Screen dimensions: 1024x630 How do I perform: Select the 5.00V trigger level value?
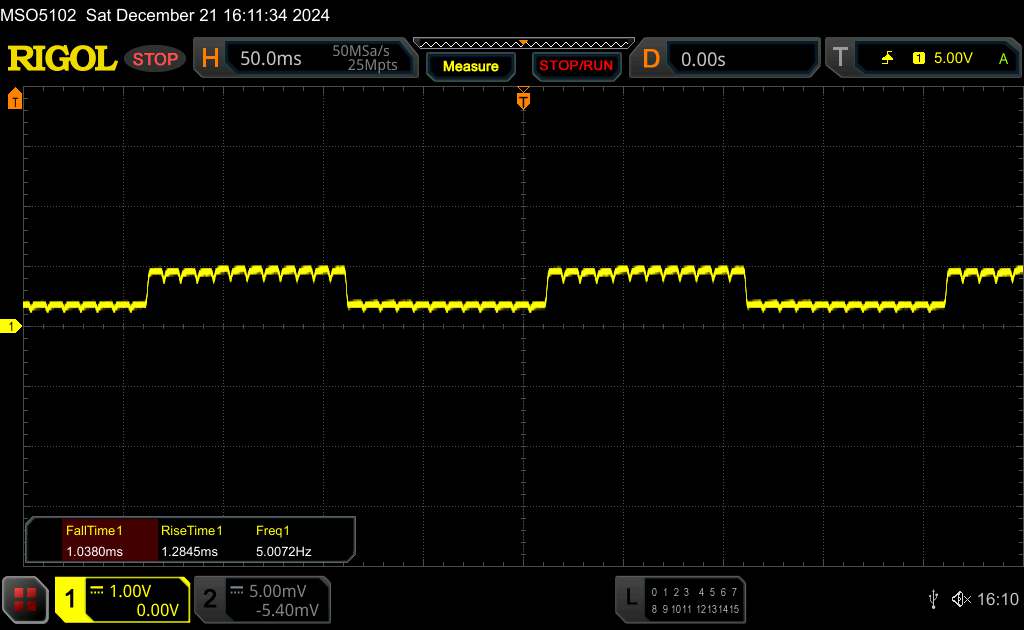953,58
